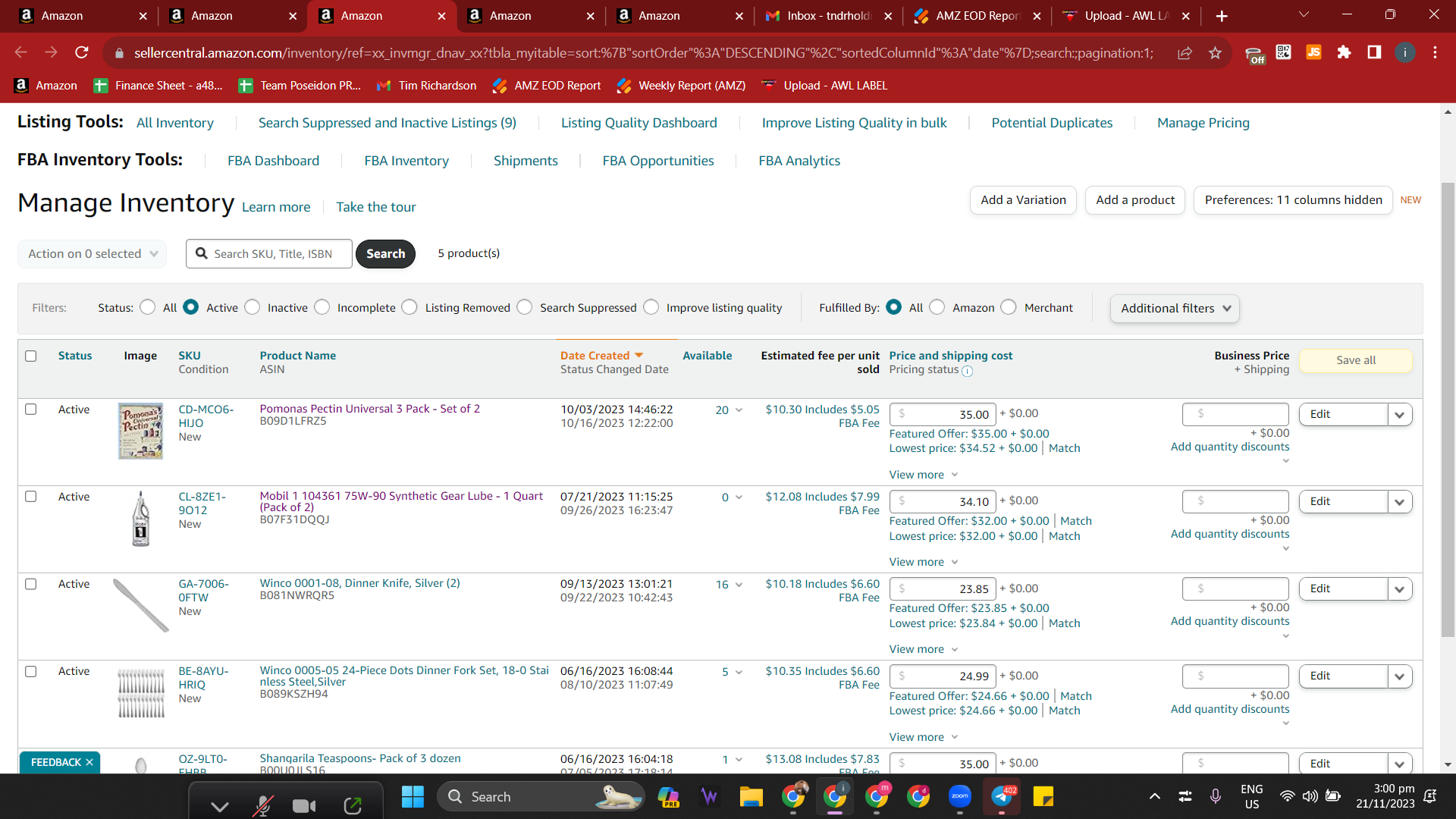Open Edit dropdown arrow for Pomonas Pectin
The width and height of the screenshot is (1456, 819).
click(x=1400, y=415)
